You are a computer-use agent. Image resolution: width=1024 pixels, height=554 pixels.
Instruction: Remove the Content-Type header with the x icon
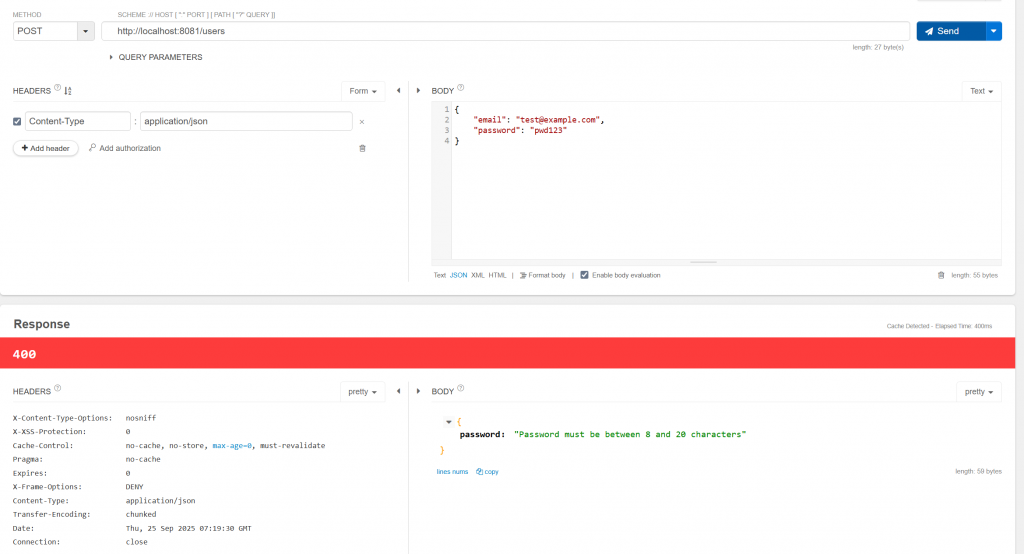(362, 122)
